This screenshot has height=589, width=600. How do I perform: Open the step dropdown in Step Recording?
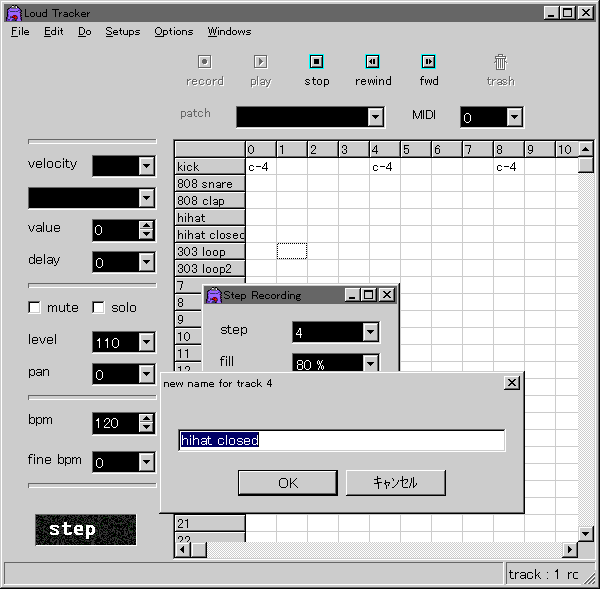(x=370, y=332)
